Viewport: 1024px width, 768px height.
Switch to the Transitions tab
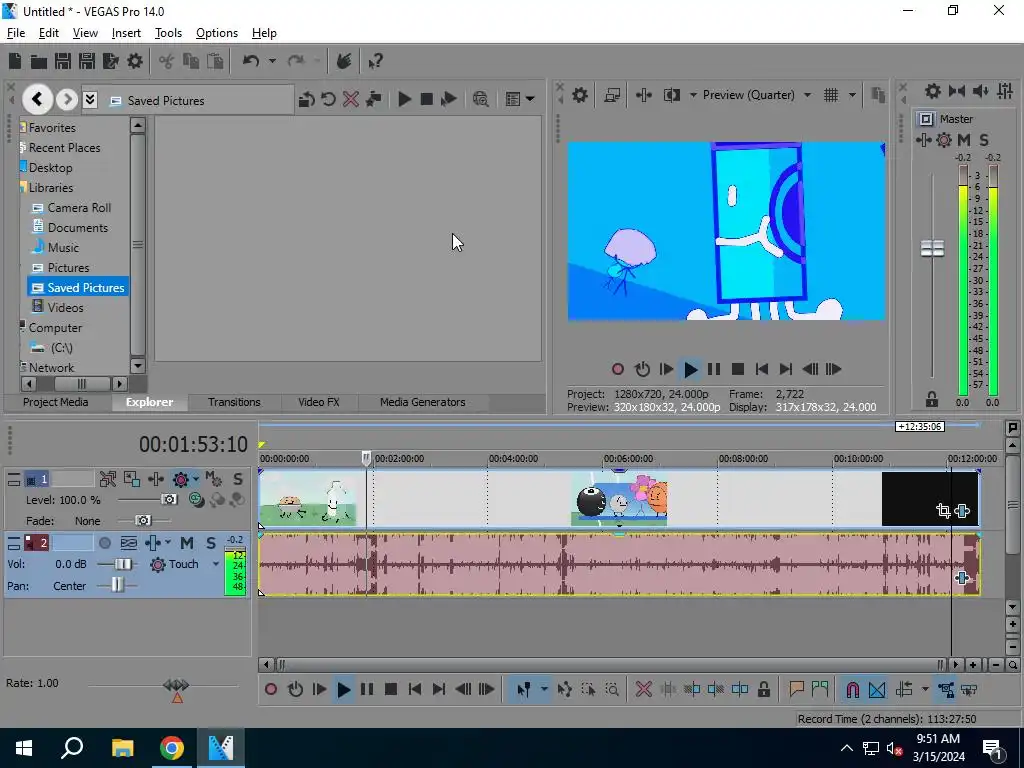234,402
